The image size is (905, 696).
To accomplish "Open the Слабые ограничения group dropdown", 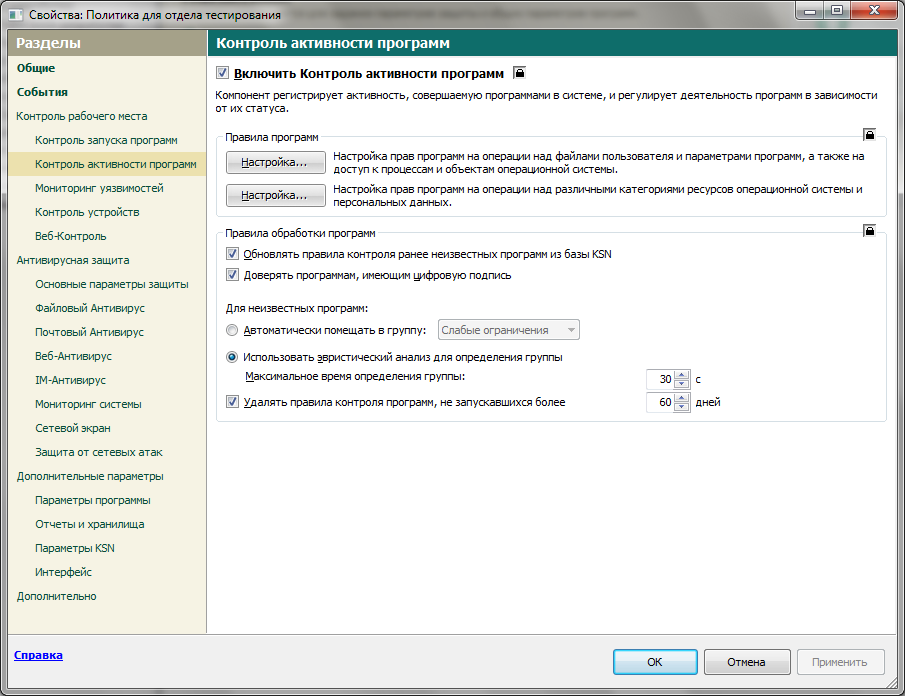I will click(508, 330).
